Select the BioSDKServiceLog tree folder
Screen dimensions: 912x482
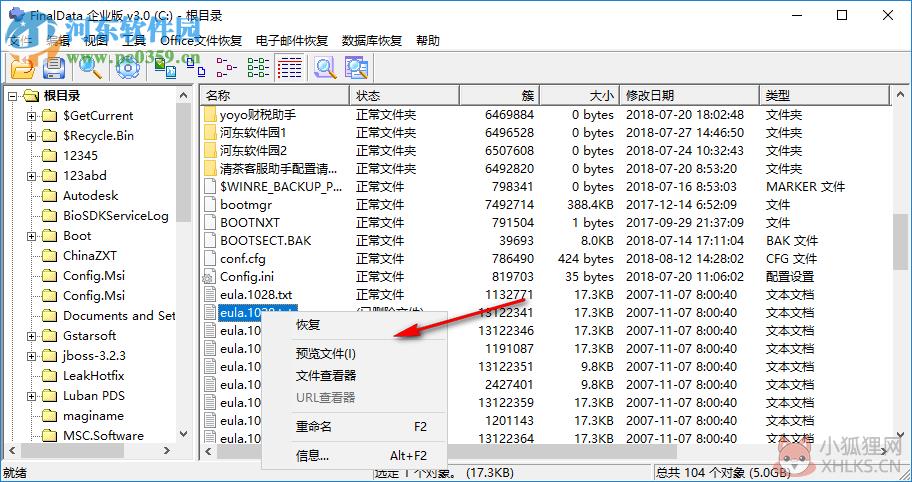click(x=116, y=216)
